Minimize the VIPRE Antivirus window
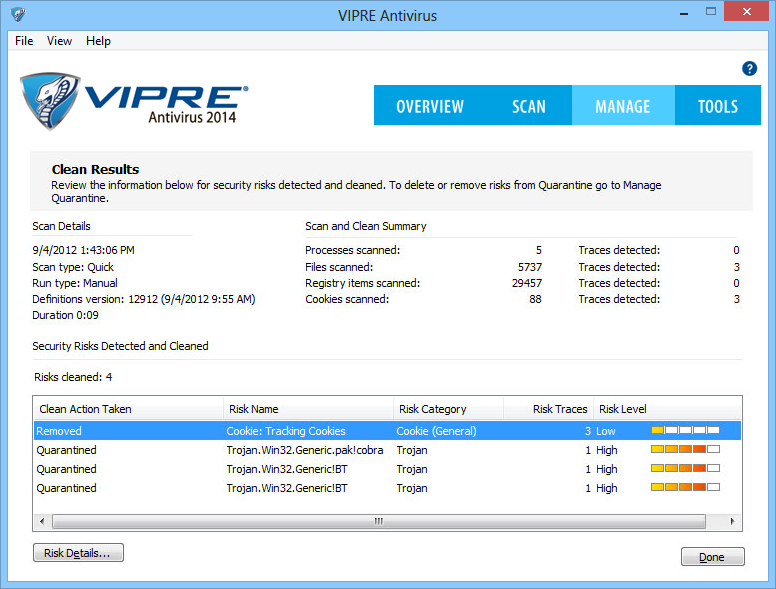Viewport: 776px width, 589px height. (684, 13)
